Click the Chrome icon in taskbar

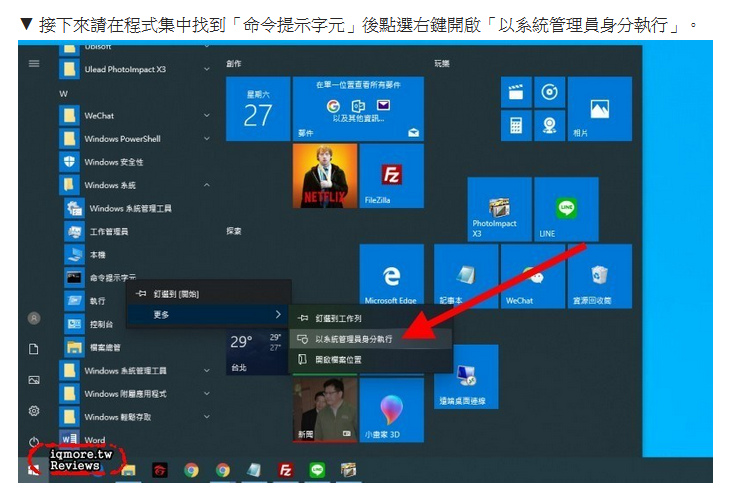(191, 470)
